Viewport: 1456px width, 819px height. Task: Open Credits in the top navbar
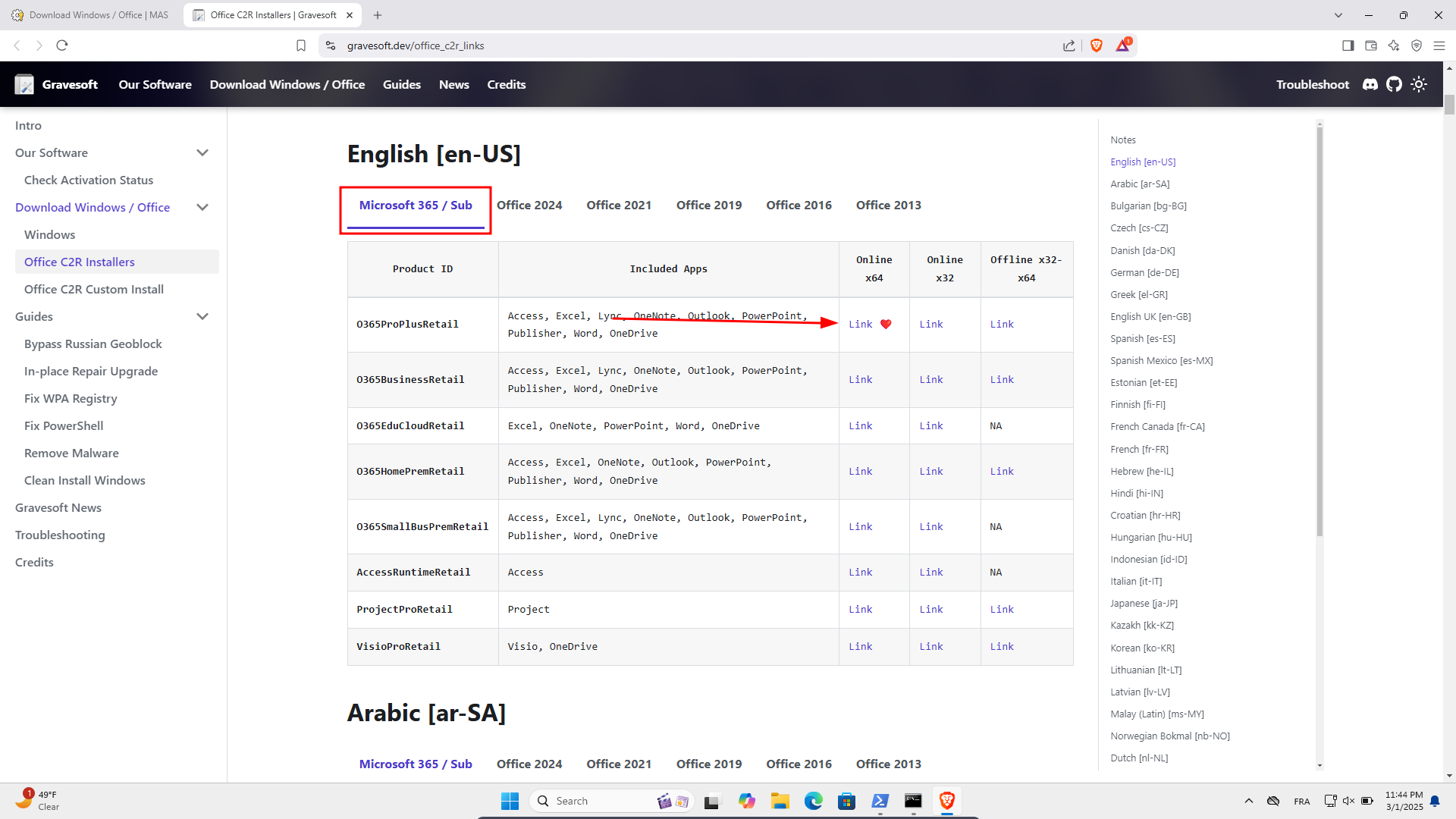507,84
